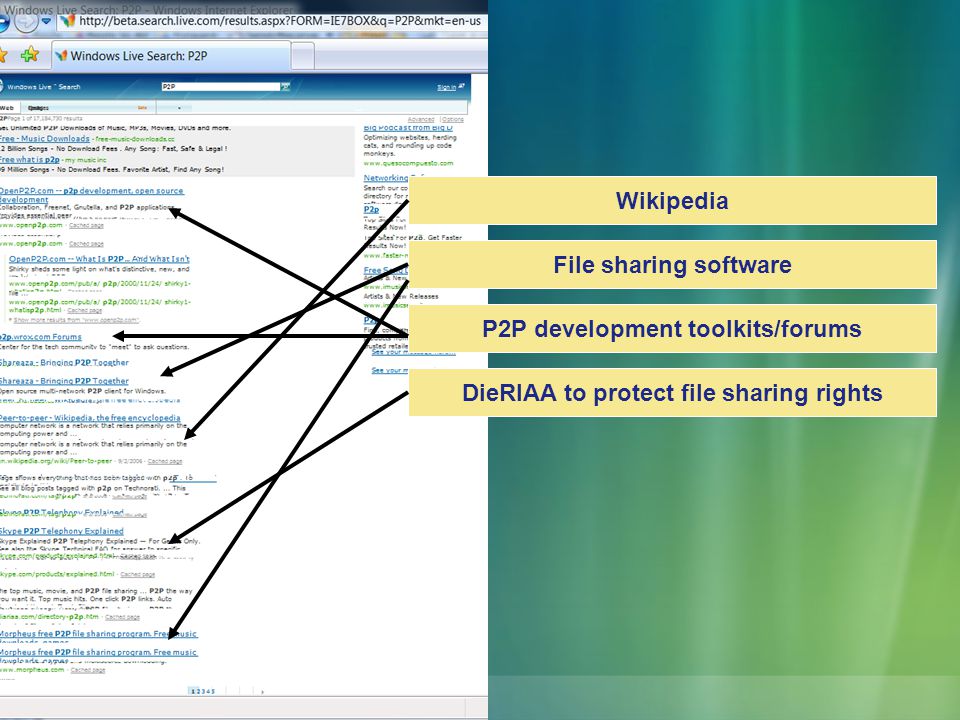Image resolution: width=960 pixels, height=720 pixels.
Task: Open the Big Podcast from Big D ad
Action: pos(408,128)
